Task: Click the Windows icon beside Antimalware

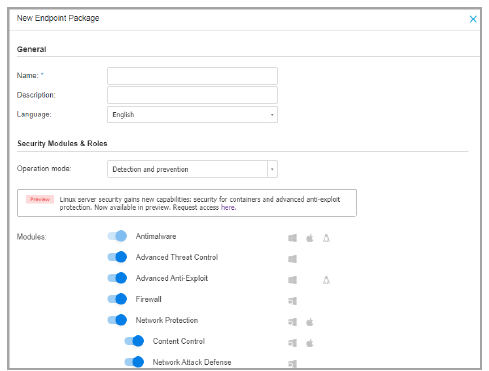Action: click(x=292, y=238)
